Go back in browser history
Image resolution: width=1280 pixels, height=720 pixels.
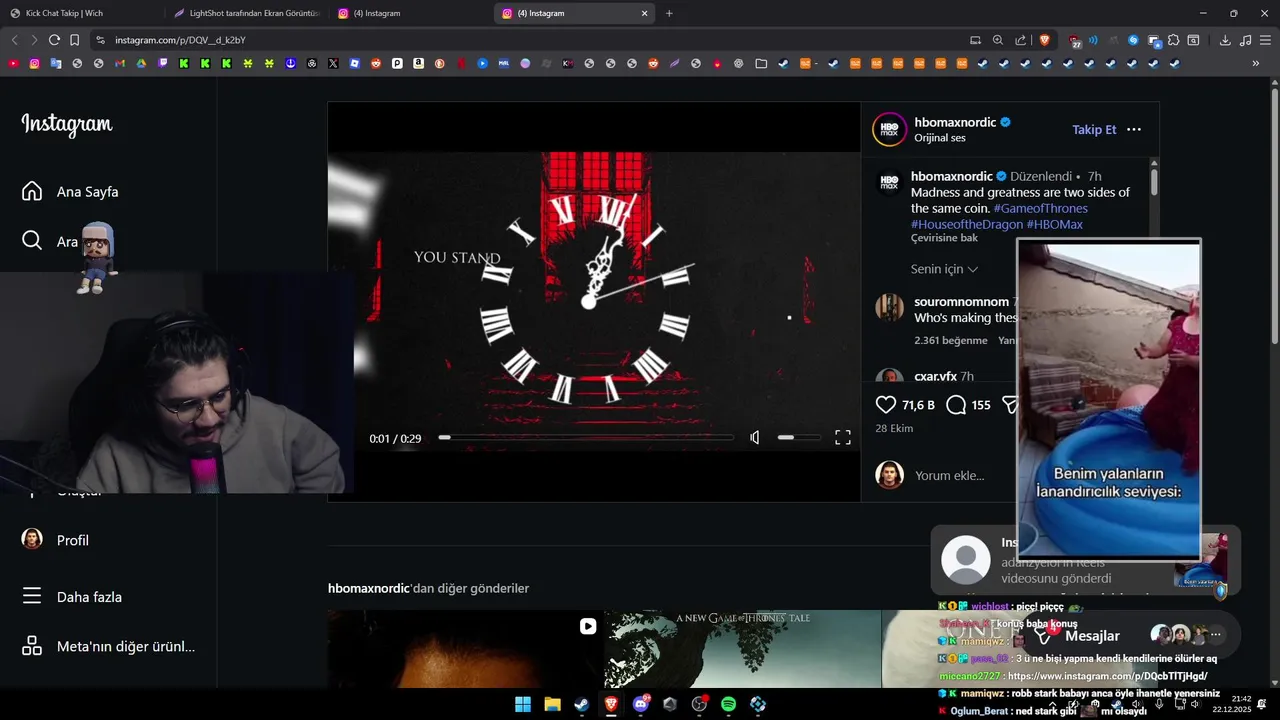click(x=14, y=40)
